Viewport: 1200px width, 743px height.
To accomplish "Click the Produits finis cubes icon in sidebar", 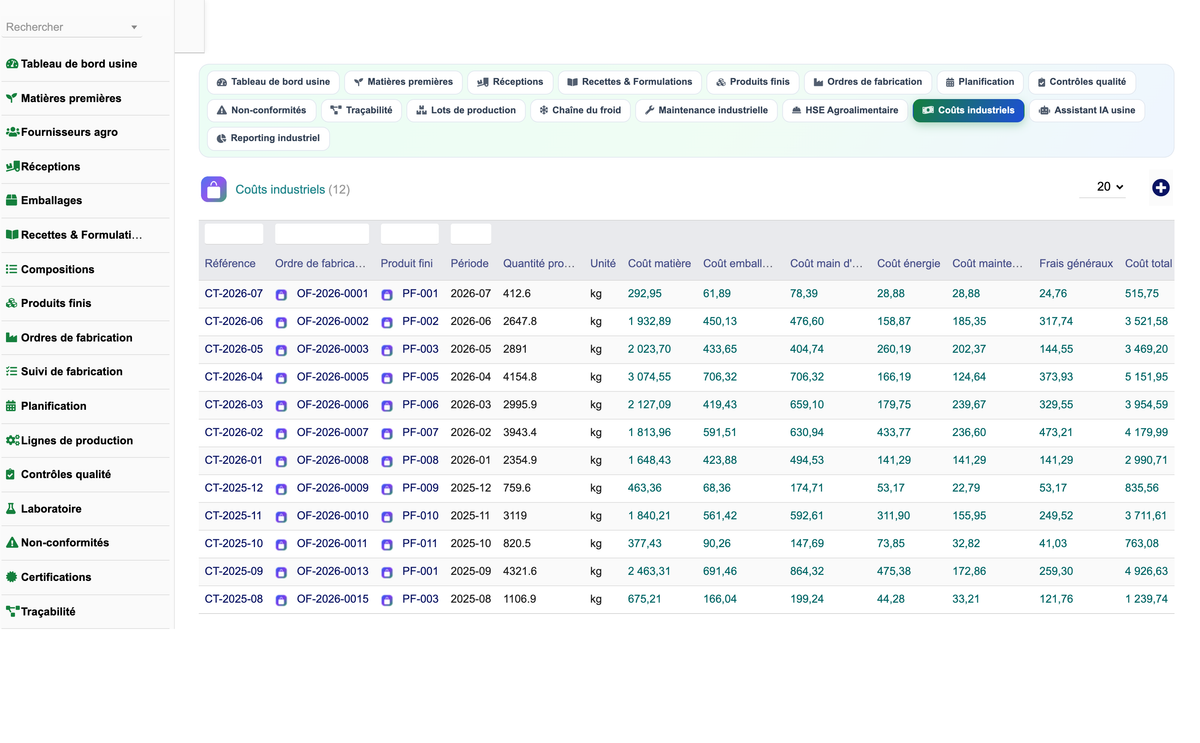I will point(12,303).
